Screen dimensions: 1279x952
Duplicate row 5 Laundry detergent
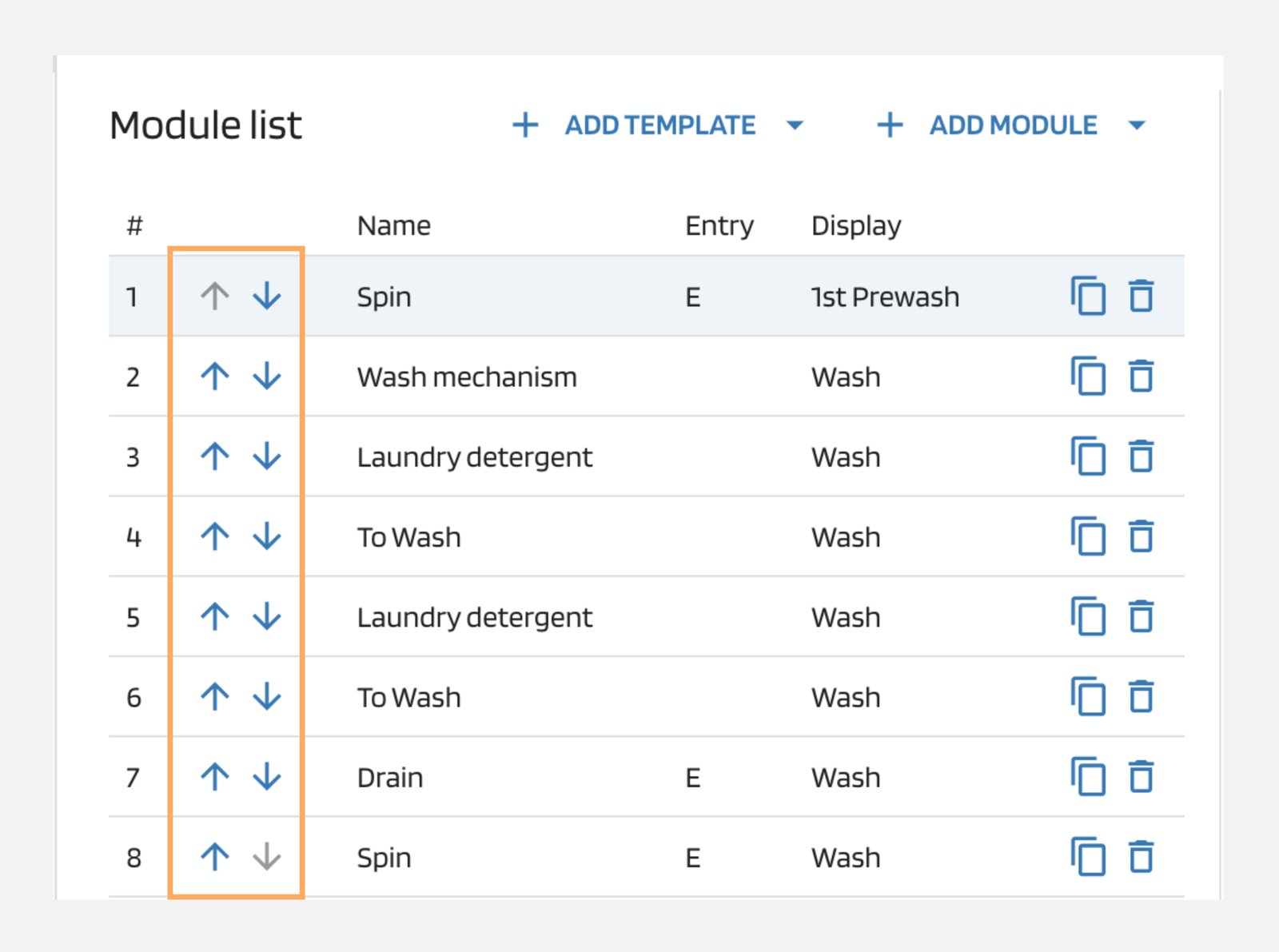(x=1088, y=617)
